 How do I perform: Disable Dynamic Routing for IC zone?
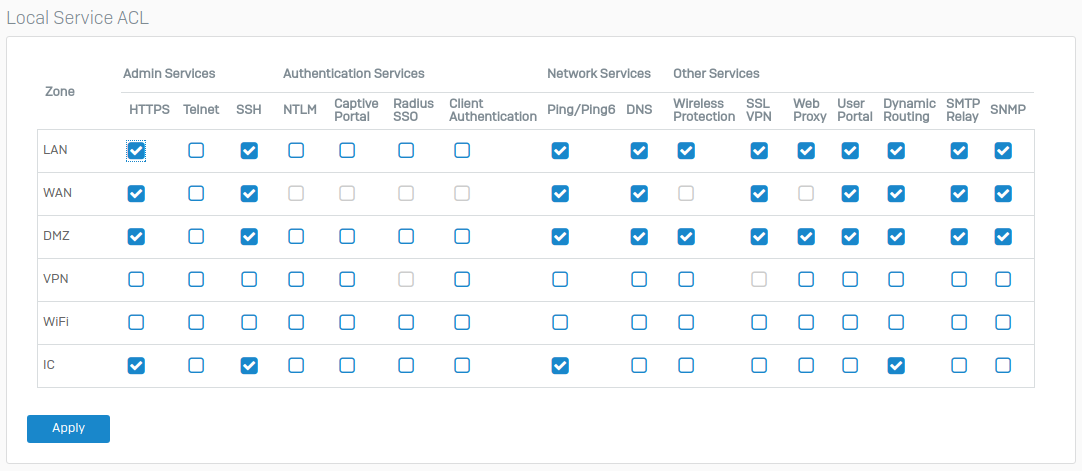(896, 365)
